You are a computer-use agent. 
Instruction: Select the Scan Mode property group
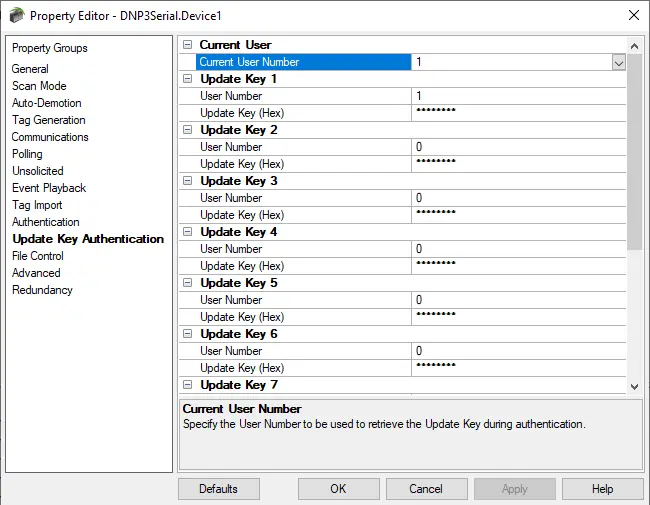click(39, 86)
